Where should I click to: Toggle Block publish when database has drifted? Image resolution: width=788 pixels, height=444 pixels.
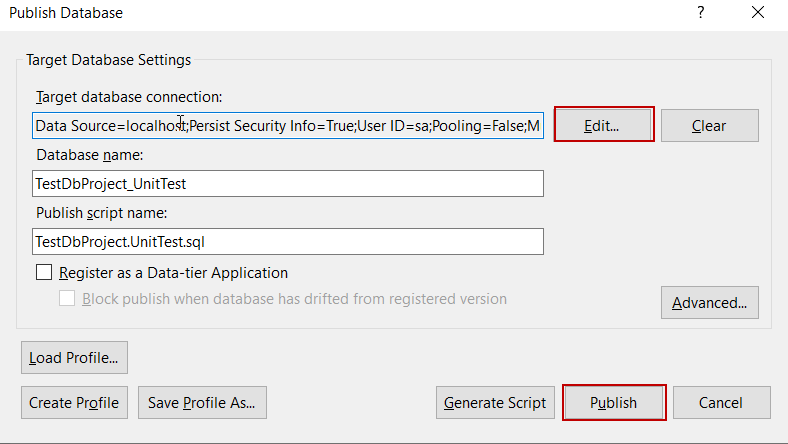pyautogui.click(x=68, y=299)
